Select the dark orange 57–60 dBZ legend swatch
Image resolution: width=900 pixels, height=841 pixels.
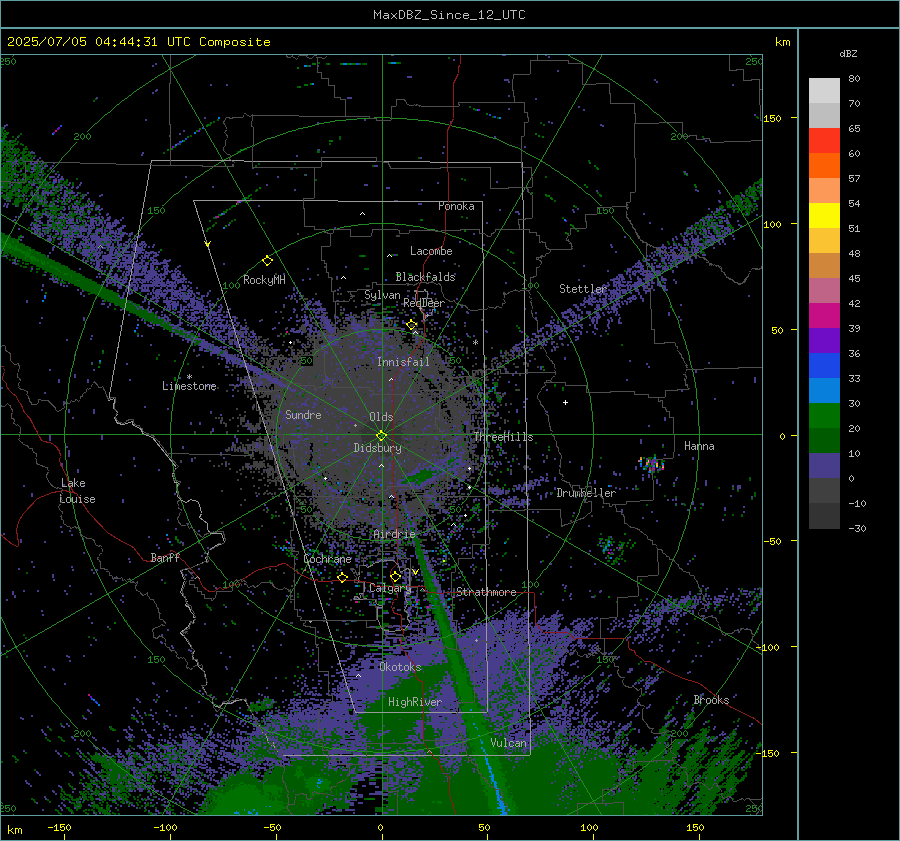pos(824,166)
